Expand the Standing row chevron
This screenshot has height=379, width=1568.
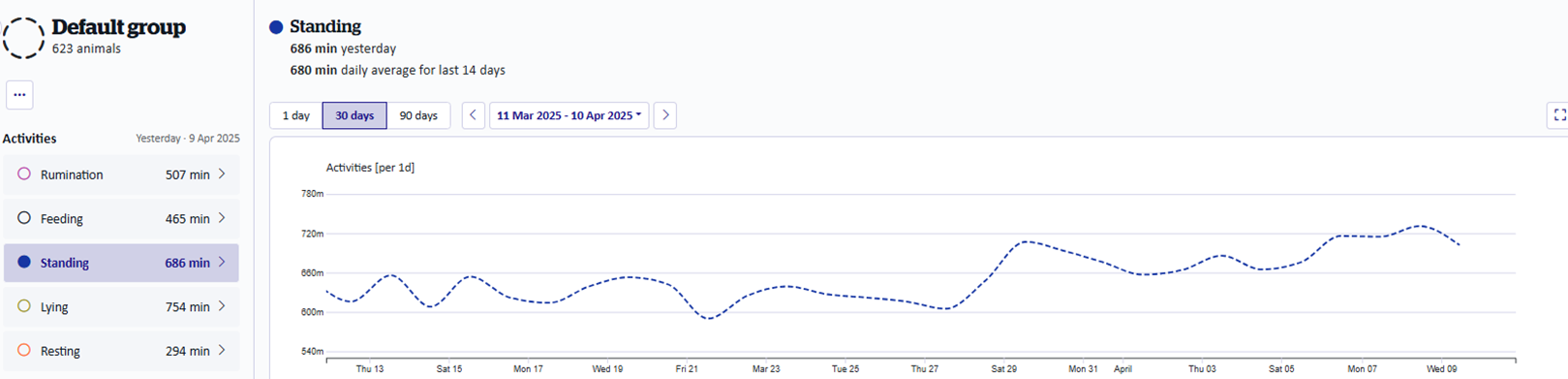tap(222, 262)
